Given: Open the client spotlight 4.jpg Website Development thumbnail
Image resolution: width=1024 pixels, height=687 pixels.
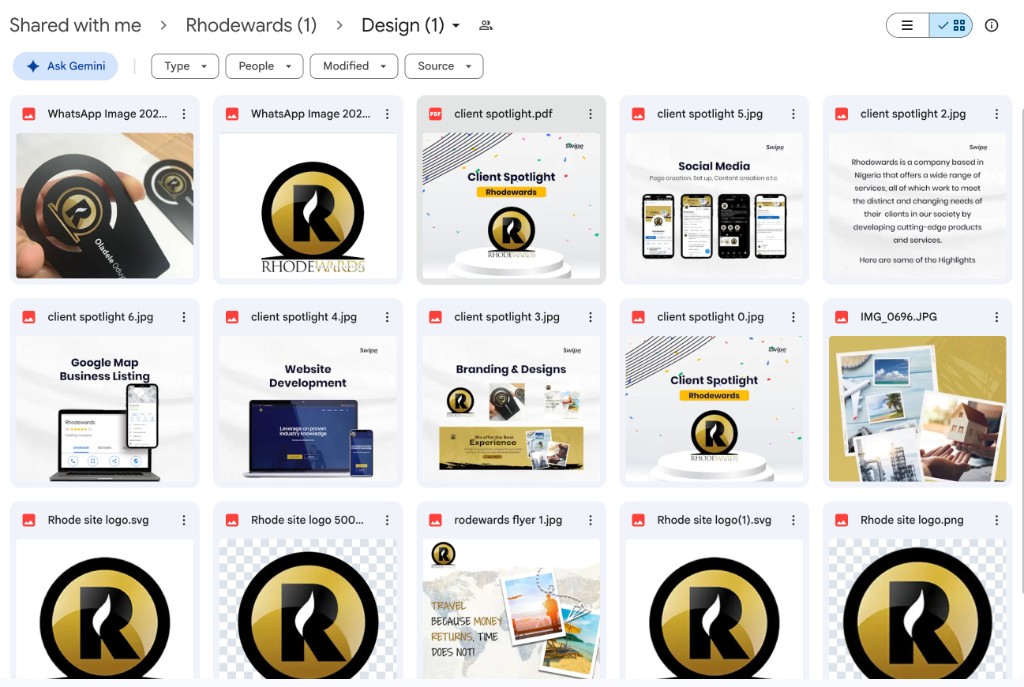Looking at the screenshot, I should point(308,409).
